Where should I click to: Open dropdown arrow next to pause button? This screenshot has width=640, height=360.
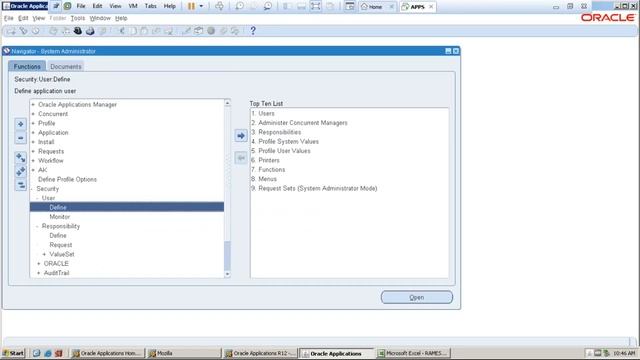[201, 6]
